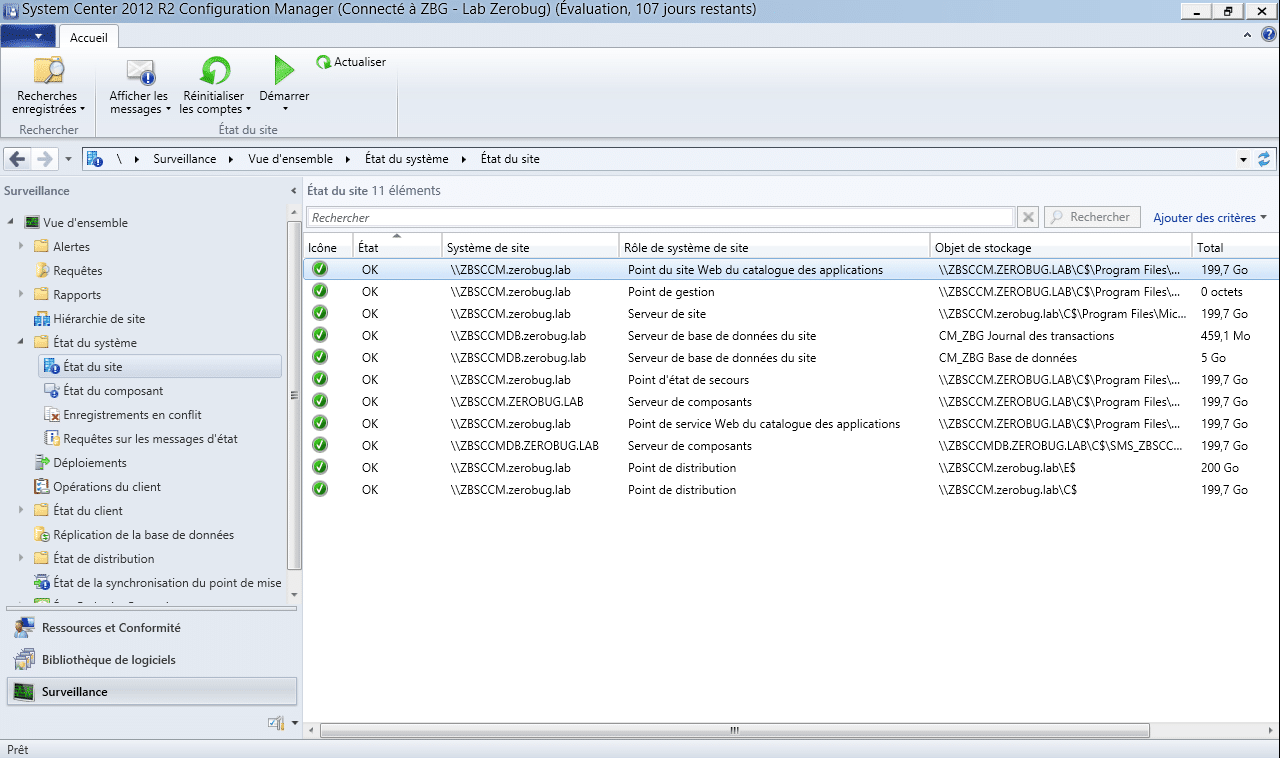Open the Ajouter des critères dropdown

(x=1210, y=217)
